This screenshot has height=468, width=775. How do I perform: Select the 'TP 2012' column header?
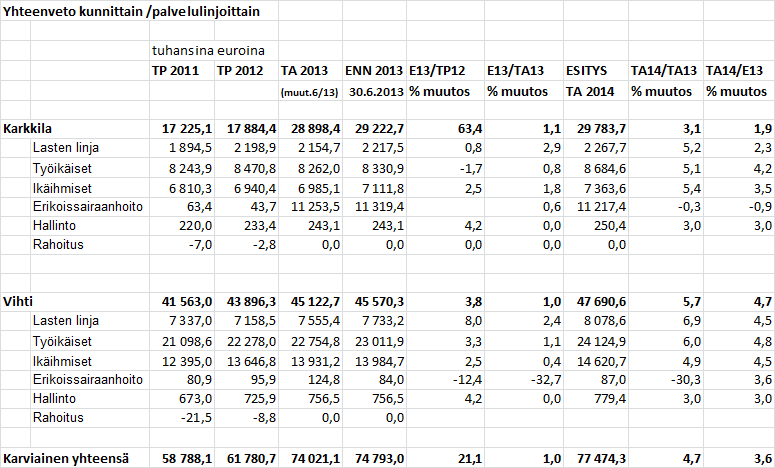coord(240,71)
